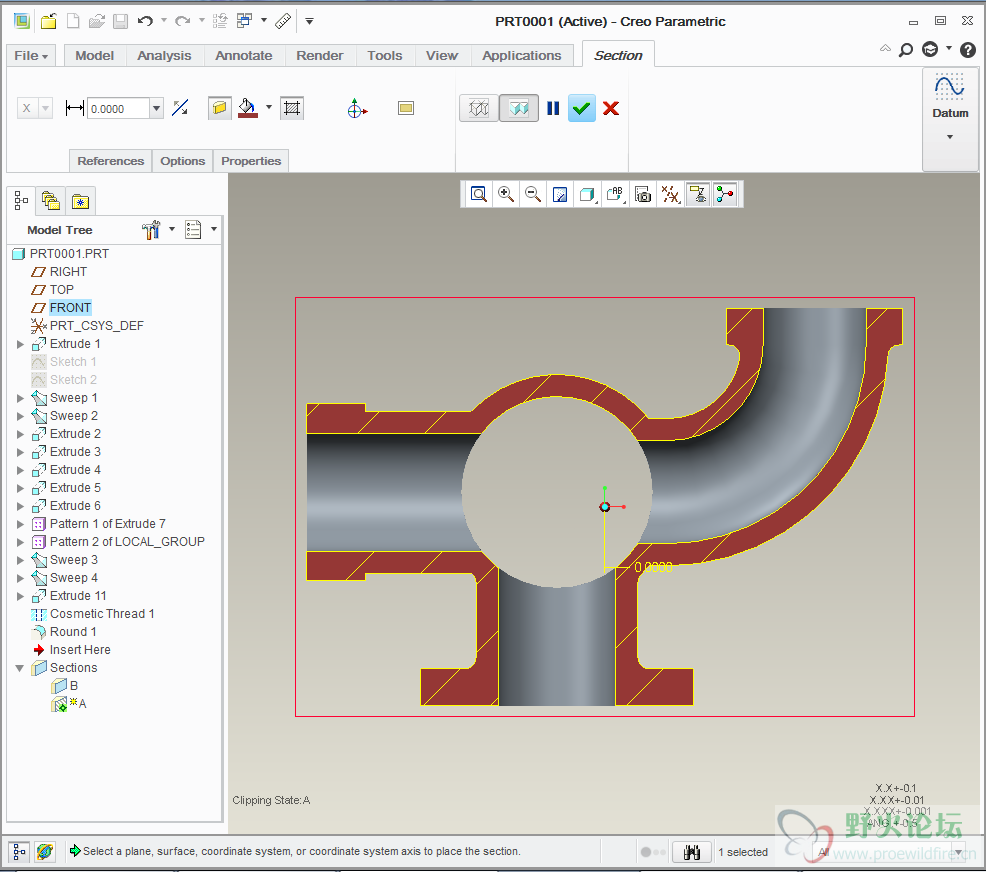This screenshot has width=986, height=872.
Task: Open the Properties panel
Action: pos(251,161)
